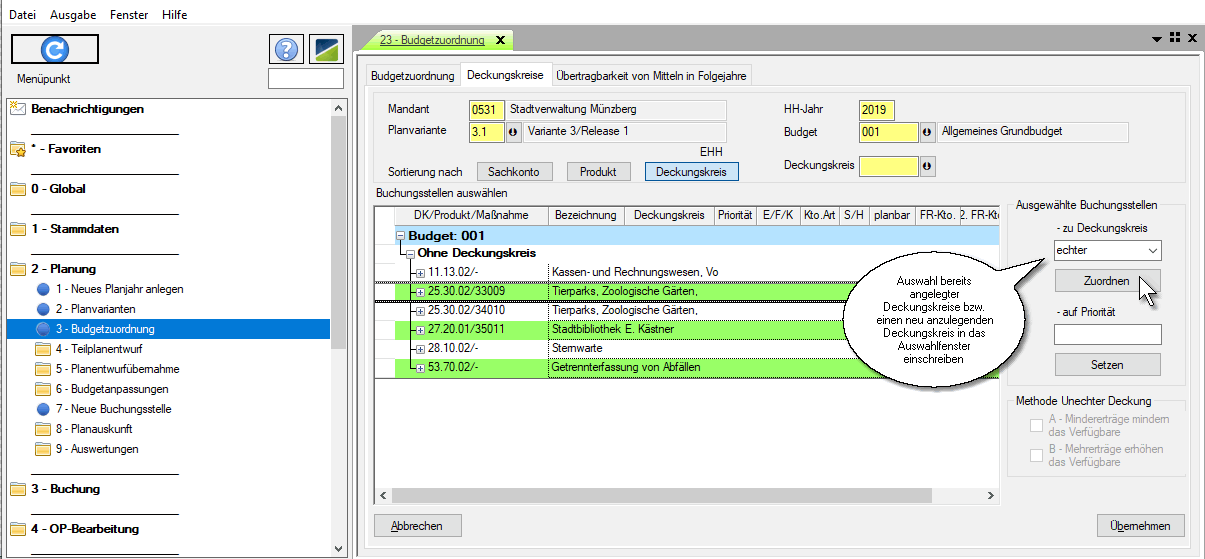The image size is (1205, 559).
Task: Open Benachrichtigungen envelope item
Action: pyautogui.click(x=18, y=109)
